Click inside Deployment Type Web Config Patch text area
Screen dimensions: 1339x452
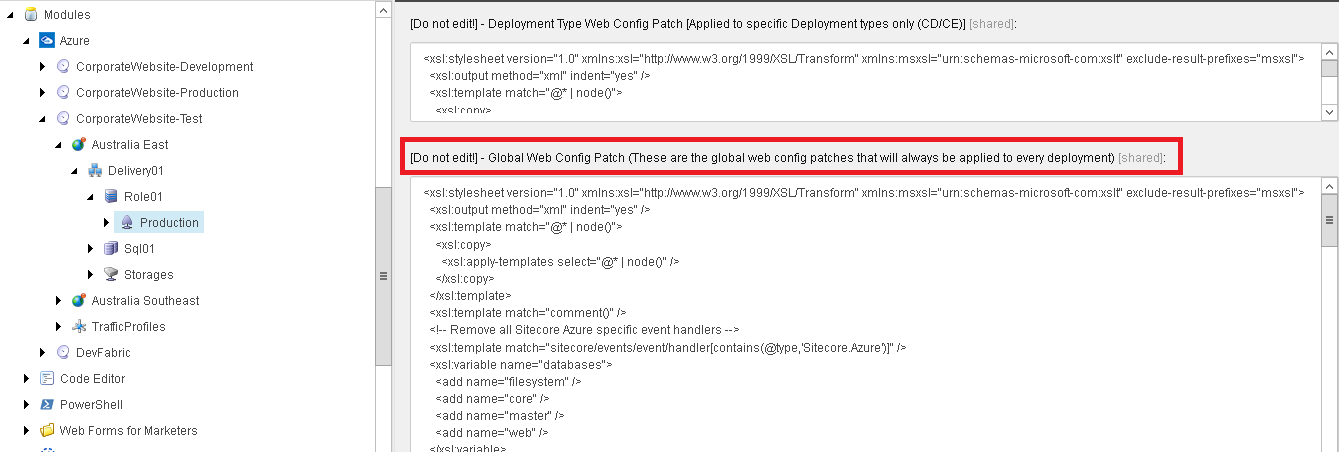coord(865,82)
